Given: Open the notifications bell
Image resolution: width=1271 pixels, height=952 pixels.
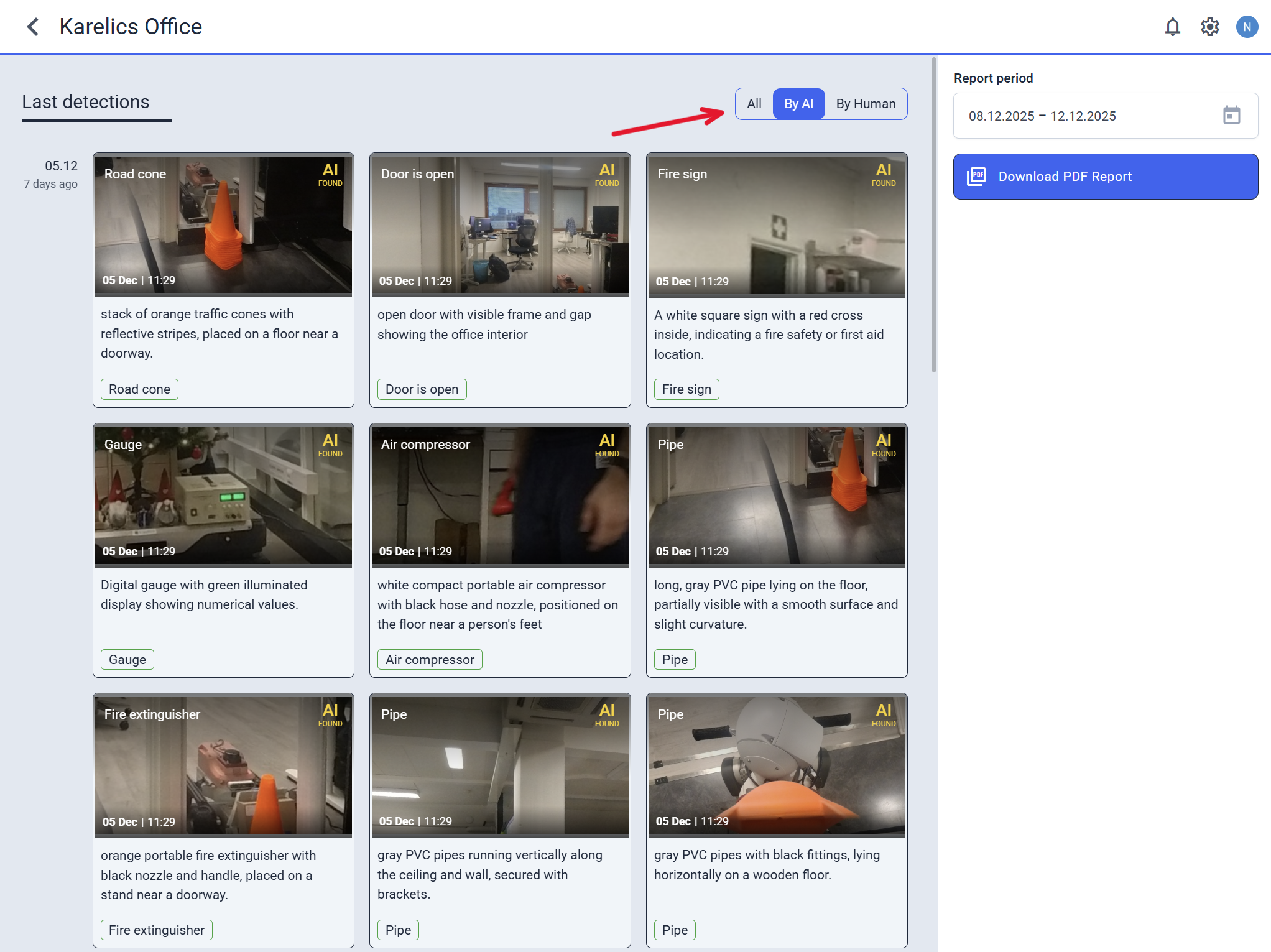Looking at the screenshot, I should coord(1172,27).
